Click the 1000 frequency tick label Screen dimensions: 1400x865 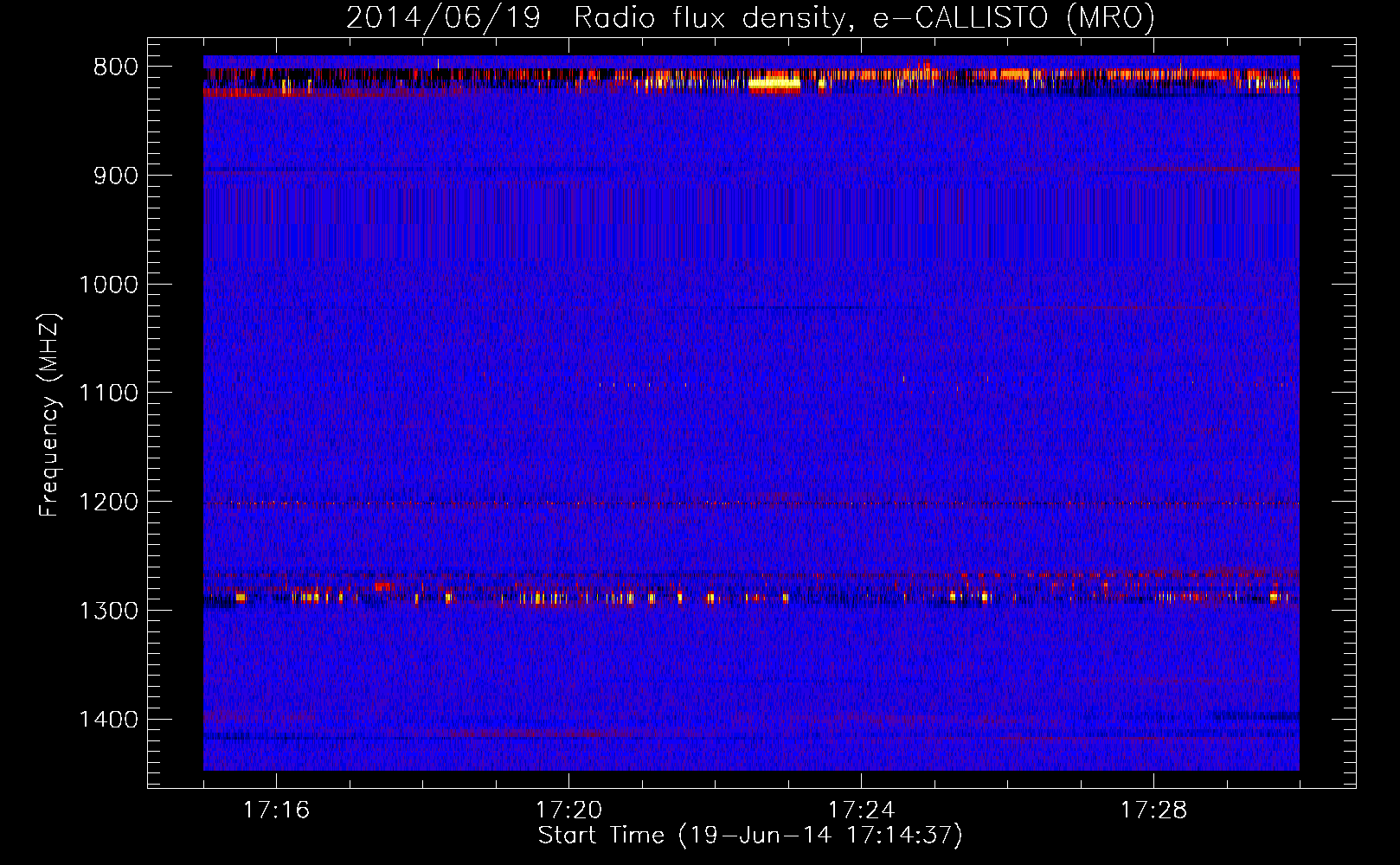[109, 285]
